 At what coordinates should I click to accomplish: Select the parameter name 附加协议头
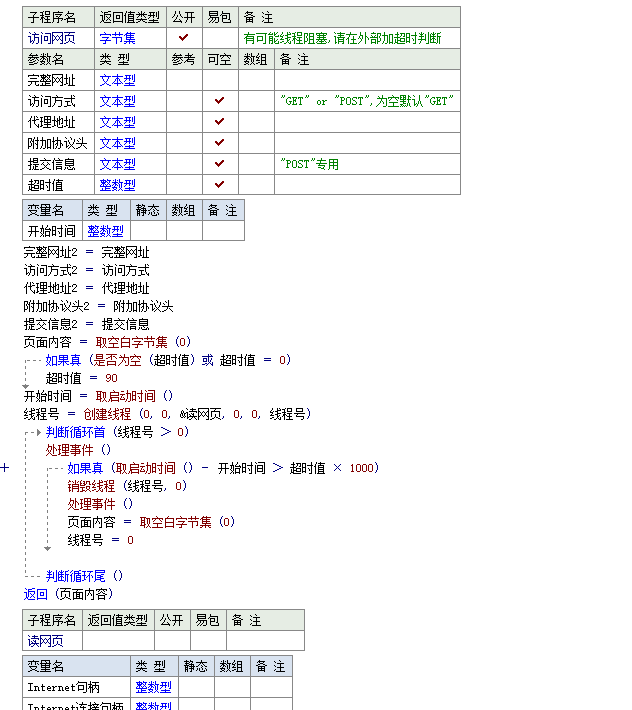tap(57, 143)
